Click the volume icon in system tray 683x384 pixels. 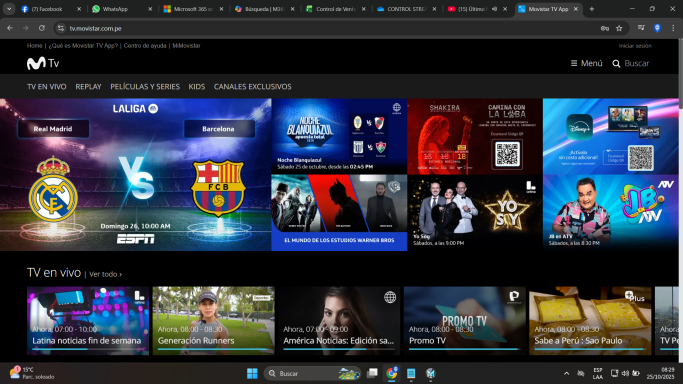point(625,374)
